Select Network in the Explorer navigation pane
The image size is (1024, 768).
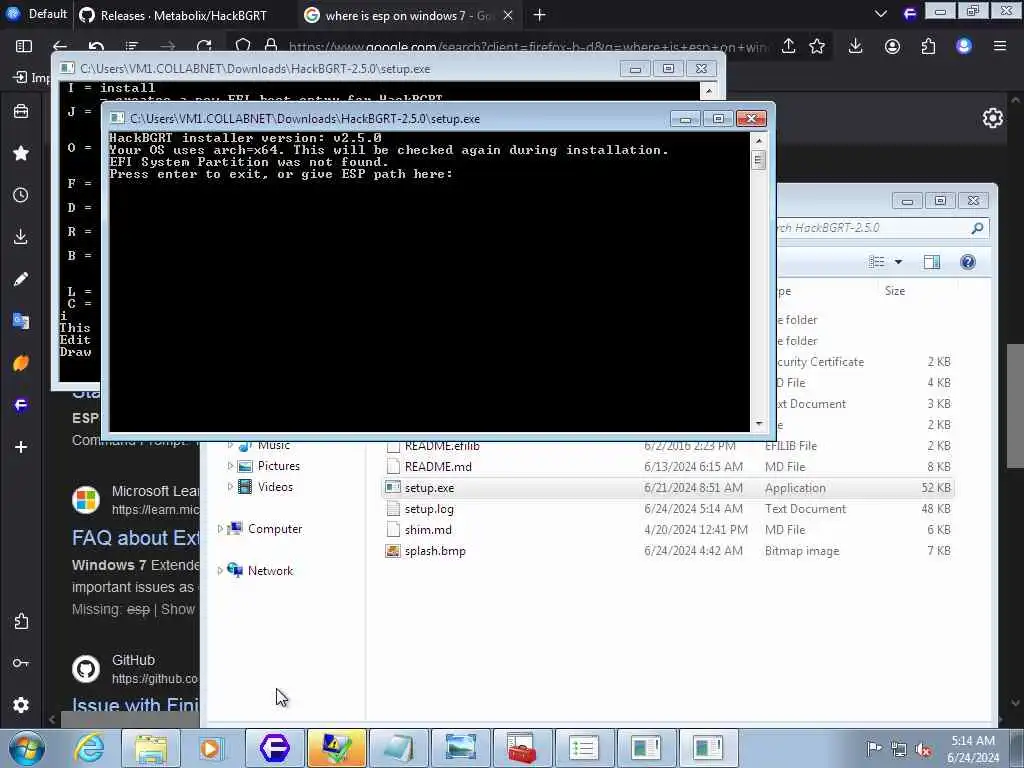(270, 570)
